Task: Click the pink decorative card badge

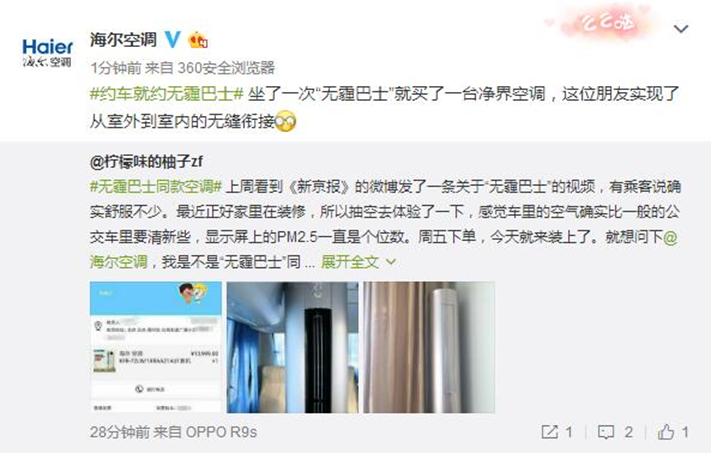Action: [x=604, y=23]
